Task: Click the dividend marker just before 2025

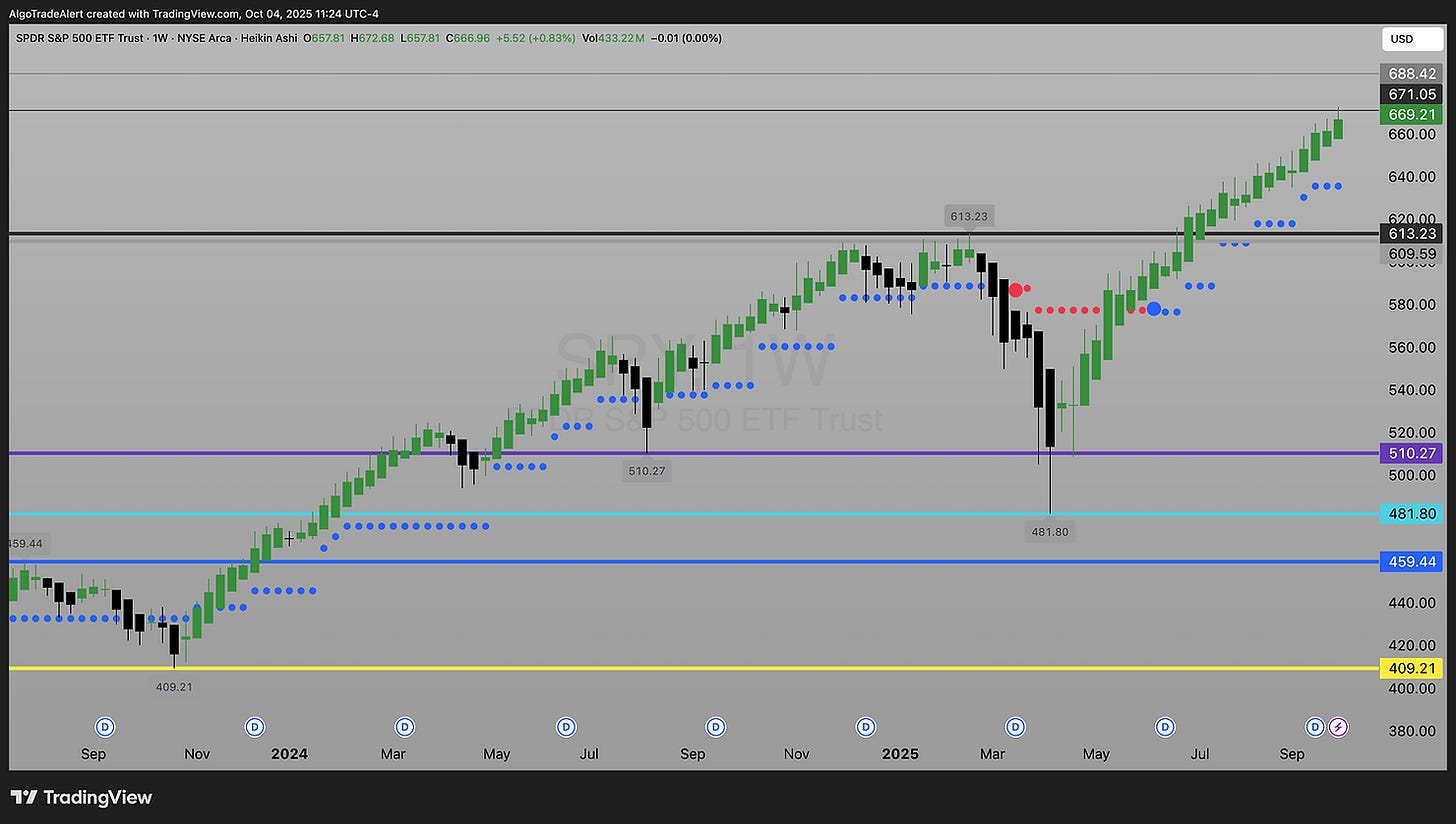Action: pos(866,727)
